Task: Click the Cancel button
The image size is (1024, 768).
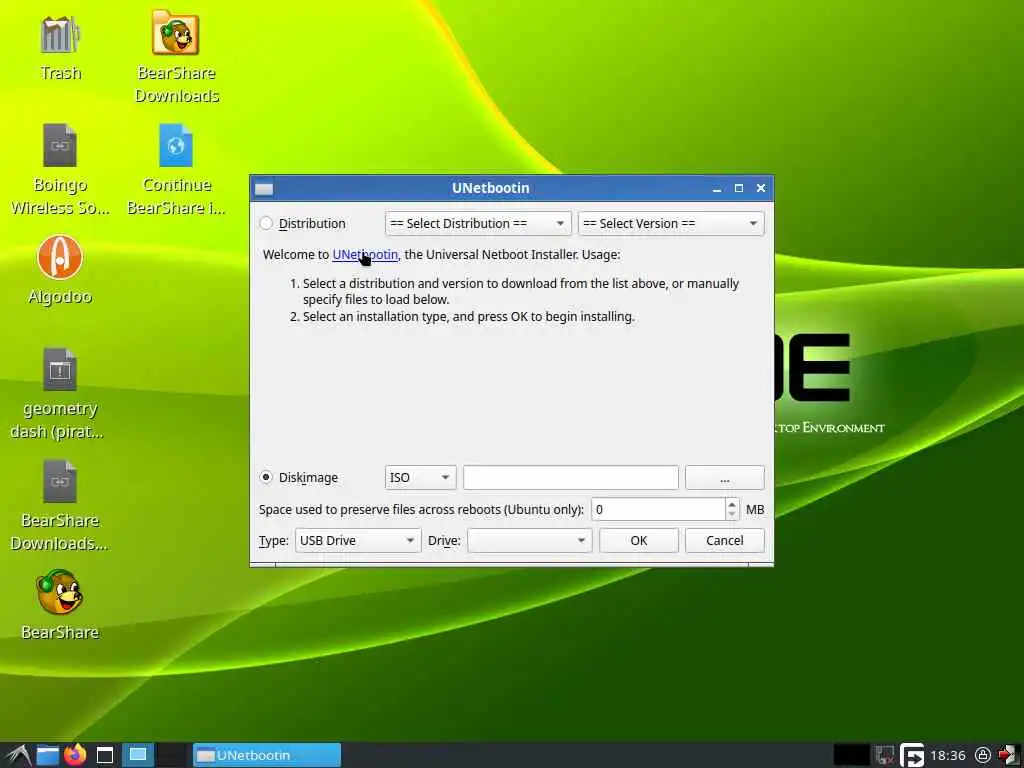Action: tap(724, 541)
